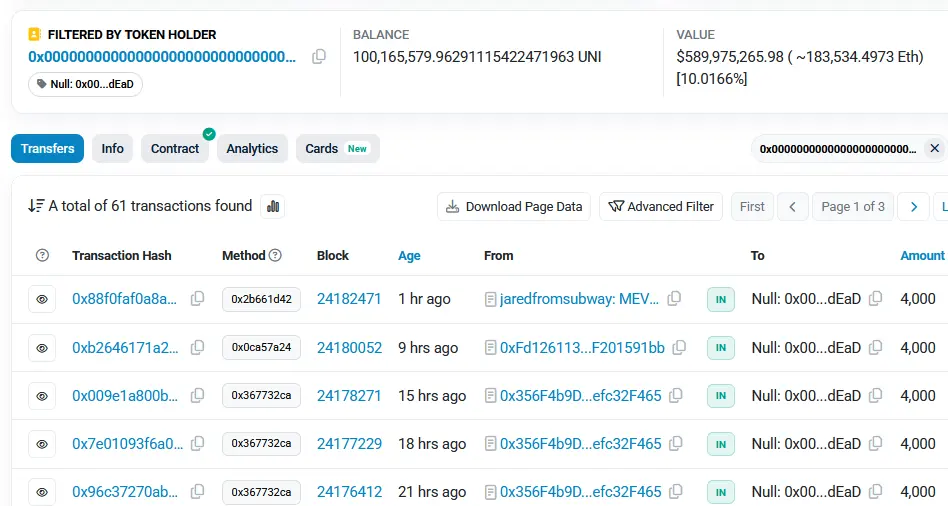Open block 24178271
Viewport: 948px width, 506px height.
(349, 395)
